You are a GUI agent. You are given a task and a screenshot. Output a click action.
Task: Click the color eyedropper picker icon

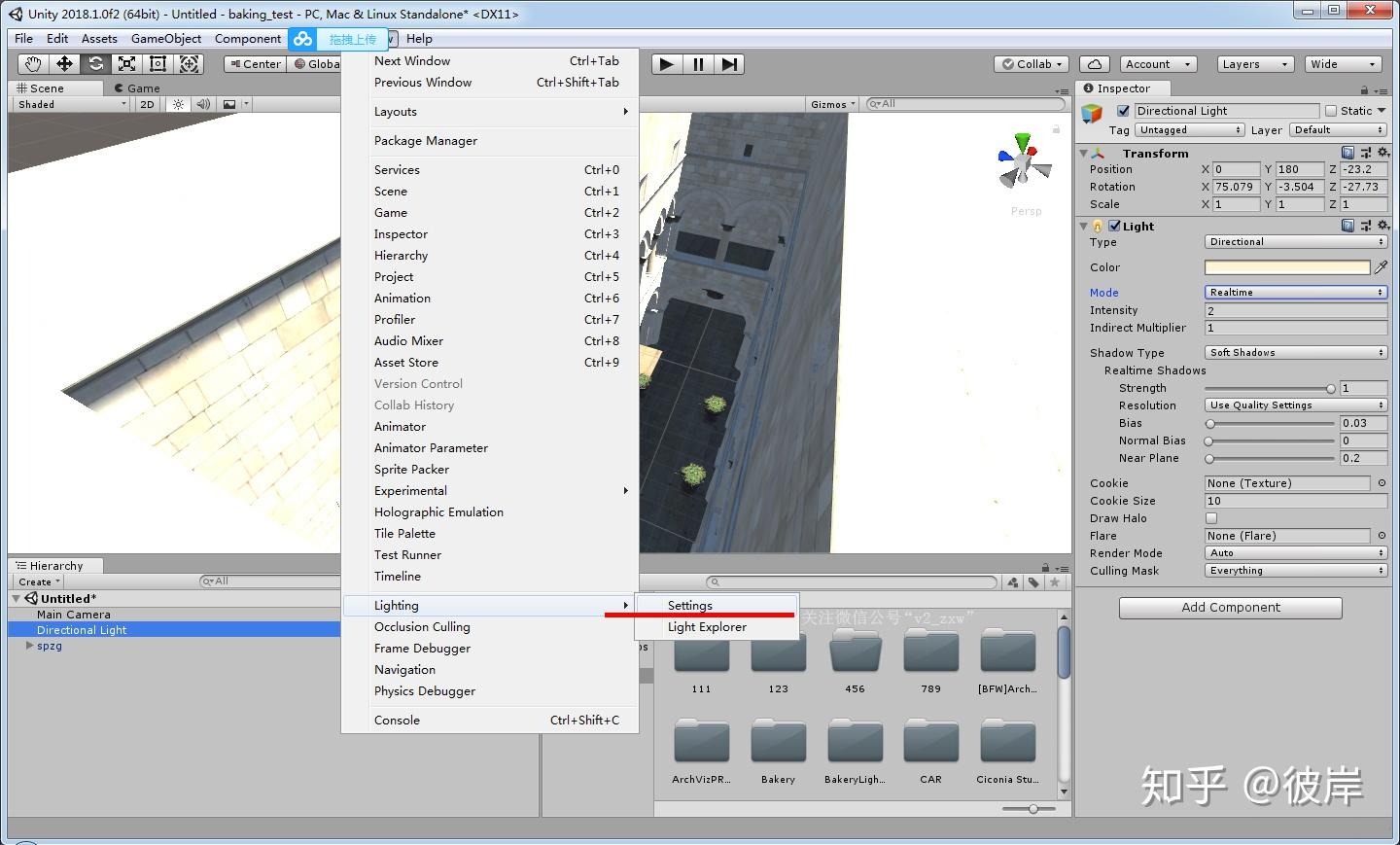point(1381,267)
